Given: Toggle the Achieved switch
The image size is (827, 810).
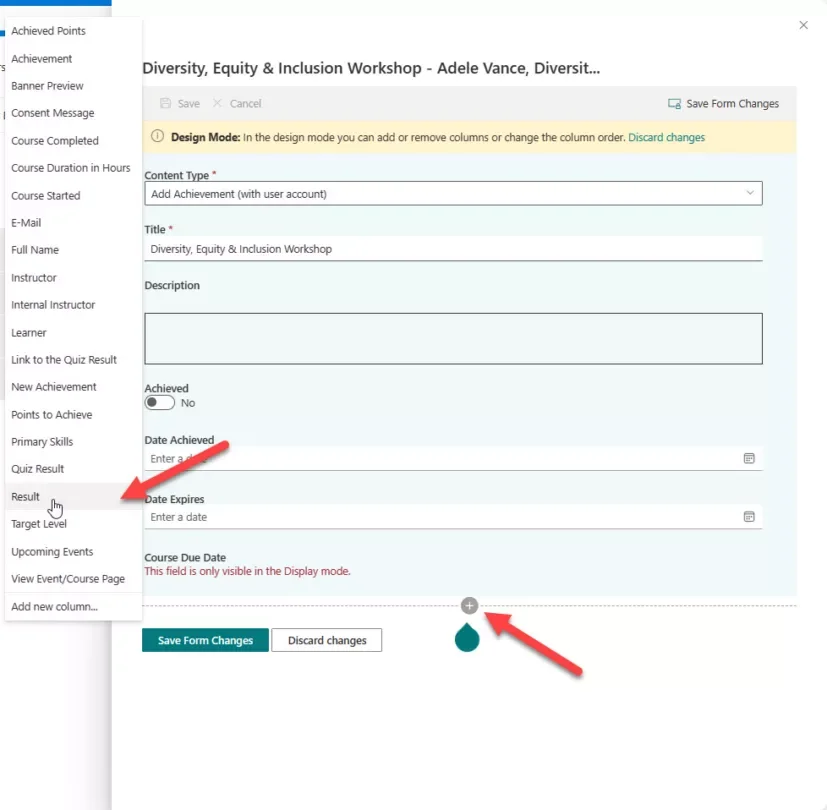Looking at the screenshot, I should tap(159, 403).
